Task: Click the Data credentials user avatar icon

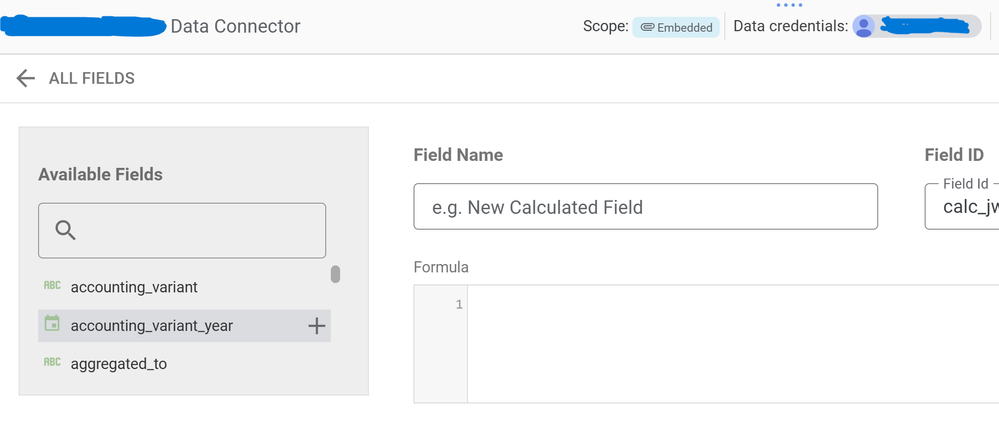Action: (x=863, y=26)
